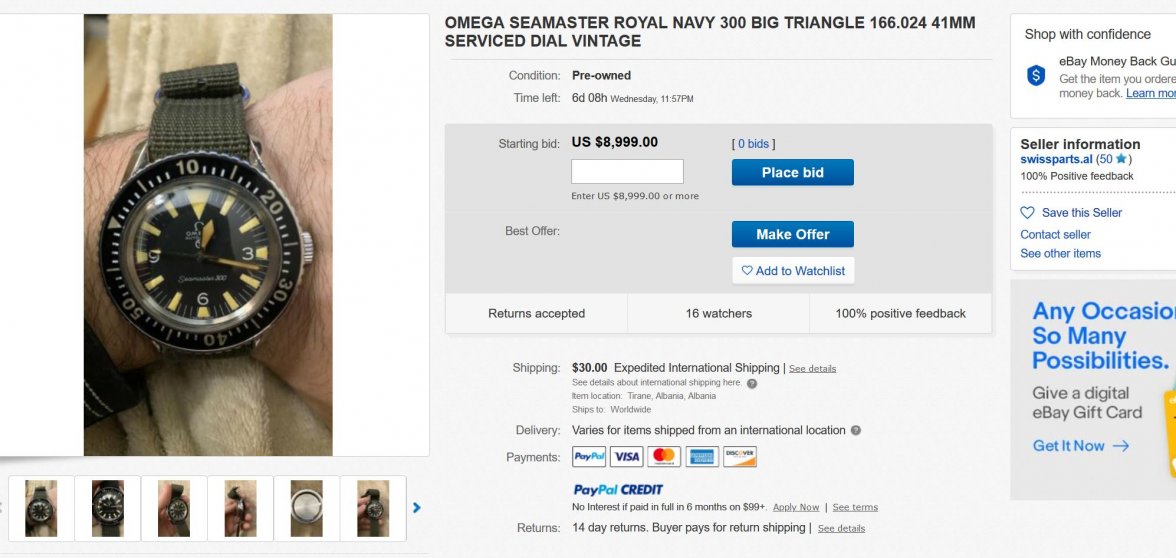Viewport: 1176px width, 558px height.
Task: Click the PayPal payment icon
Action: (x=589, y=457)
